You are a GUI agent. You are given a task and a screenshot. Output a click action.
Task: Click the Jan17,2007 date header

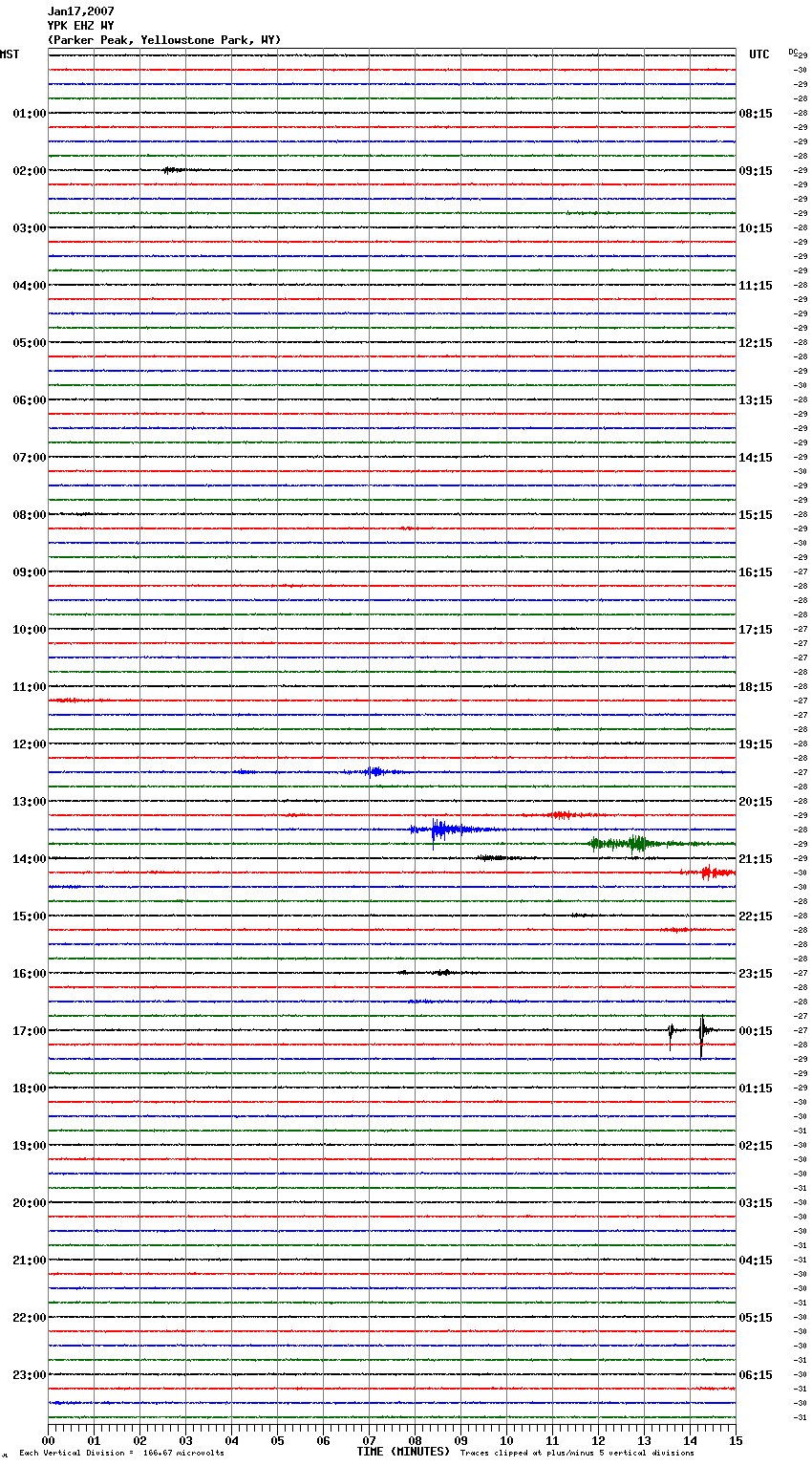pos(81,11)
